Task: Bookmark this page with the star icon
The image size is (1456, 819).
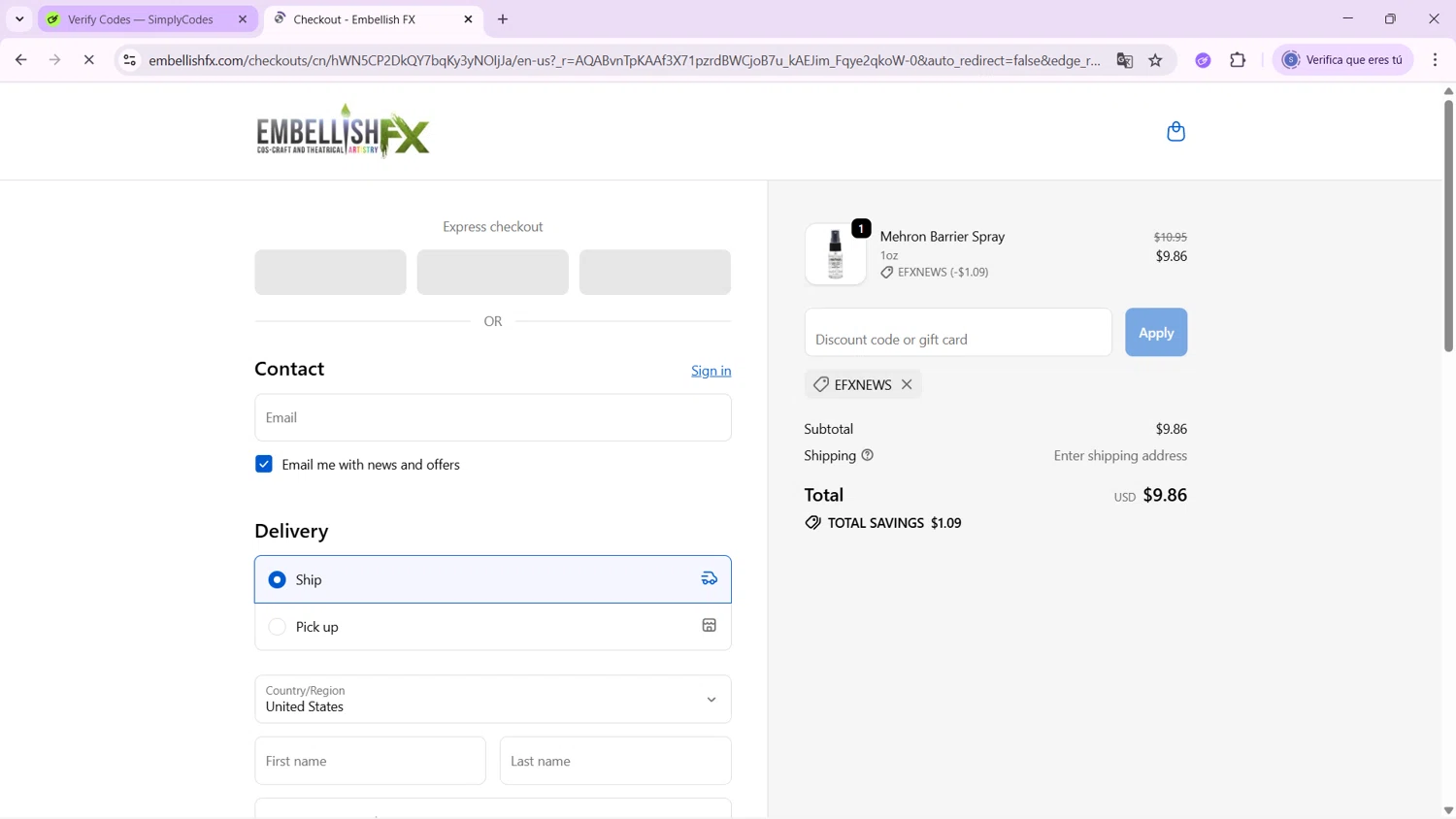Action: click(1155, 60)
